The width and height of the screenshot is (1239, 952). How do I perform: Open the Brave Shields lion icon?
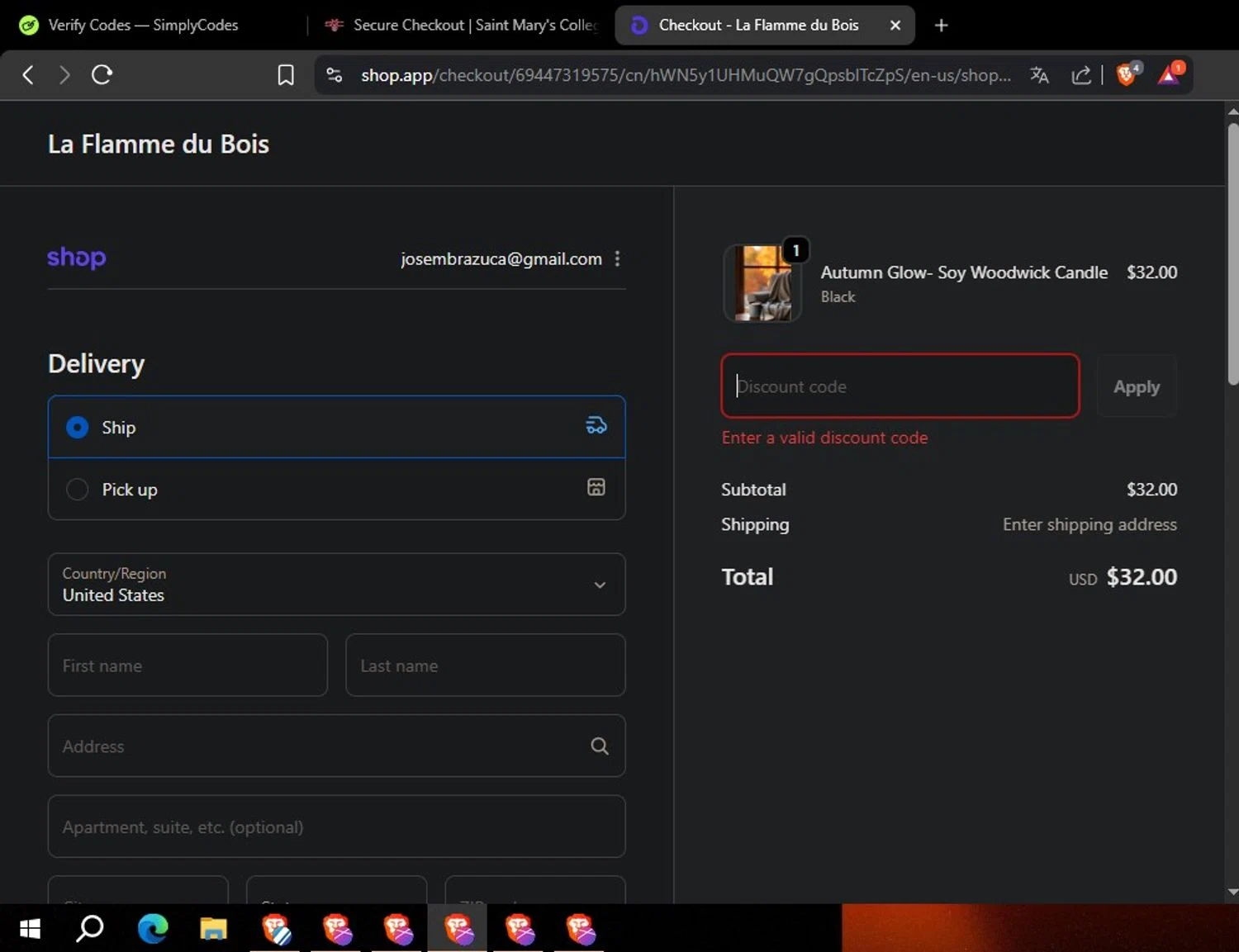(x=1126, y=75)
